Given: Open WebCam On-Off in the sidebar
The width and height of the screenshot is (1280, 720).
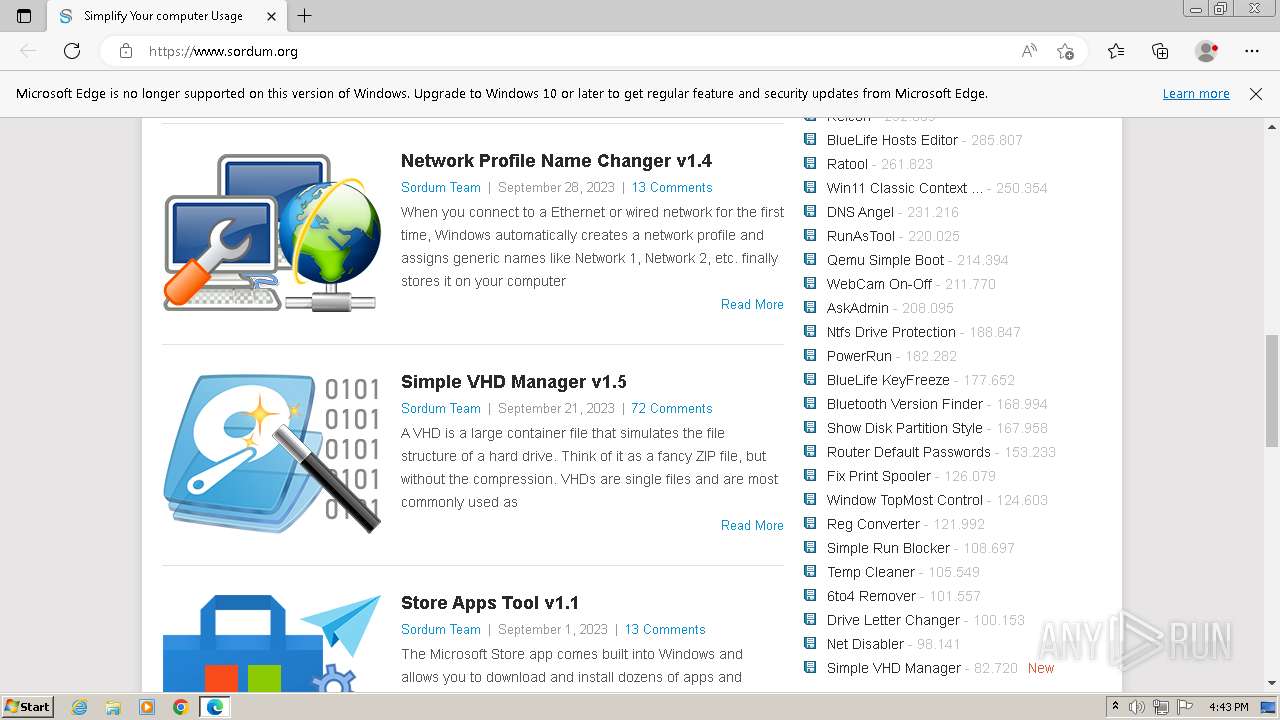Looking at the screenshot, I should [879, 284].
